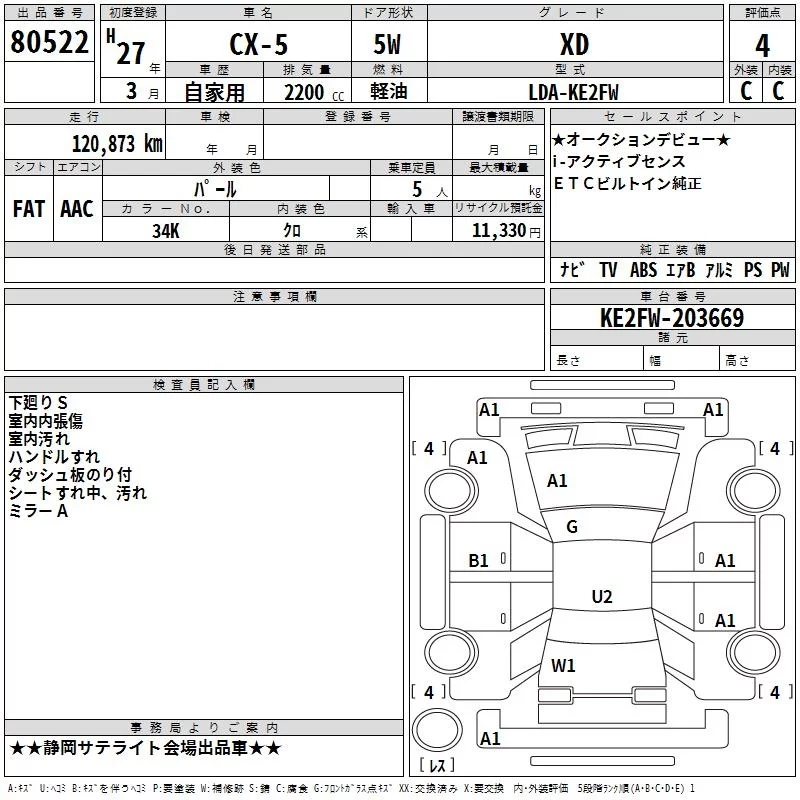Screen dimensions: 800x800
Task: Click the A1 mark on the hood
Action: pos(557,481)
